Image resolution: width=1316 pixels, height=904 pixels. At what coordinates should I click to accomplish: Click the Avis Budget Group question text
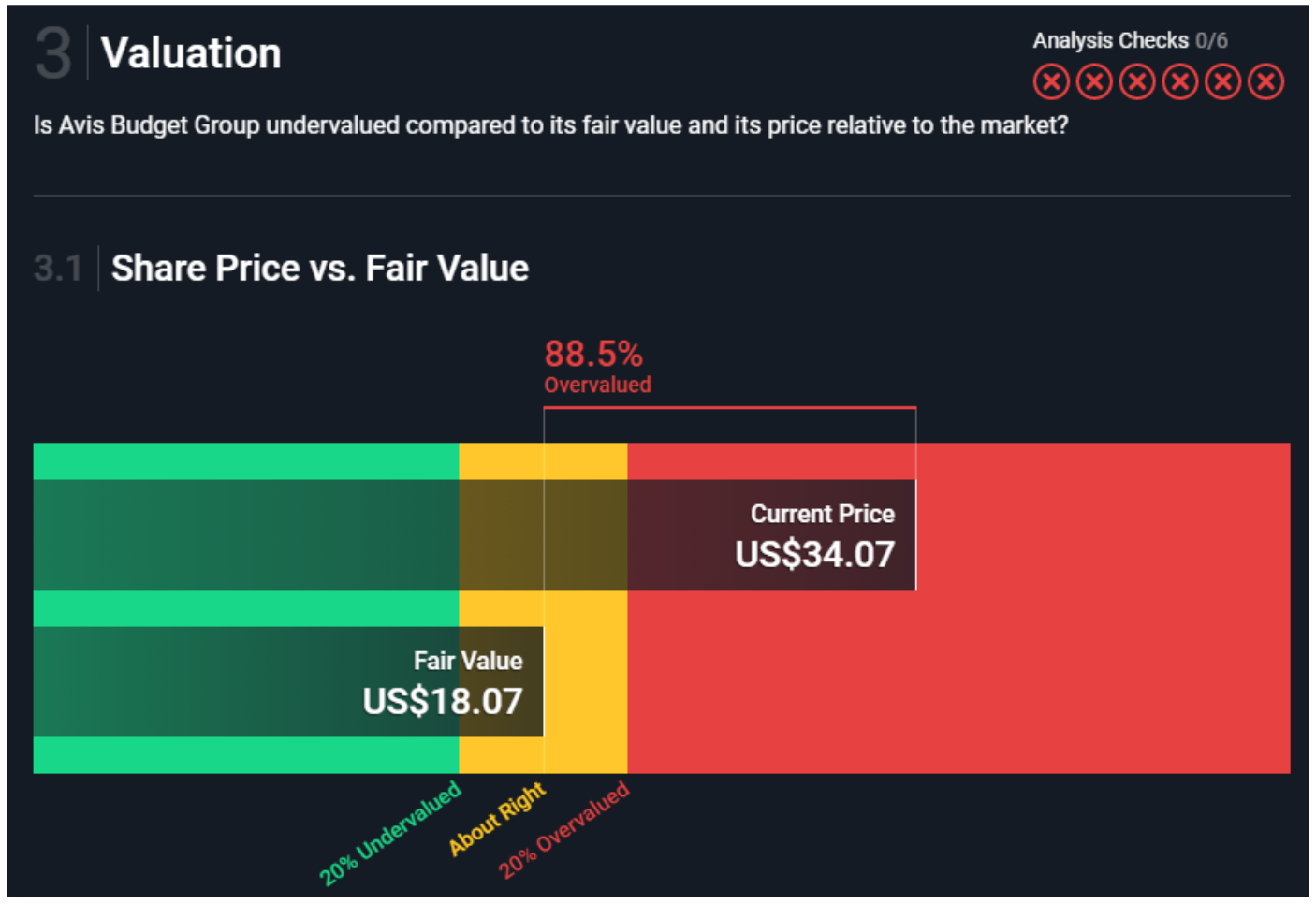tap(550, 125)
